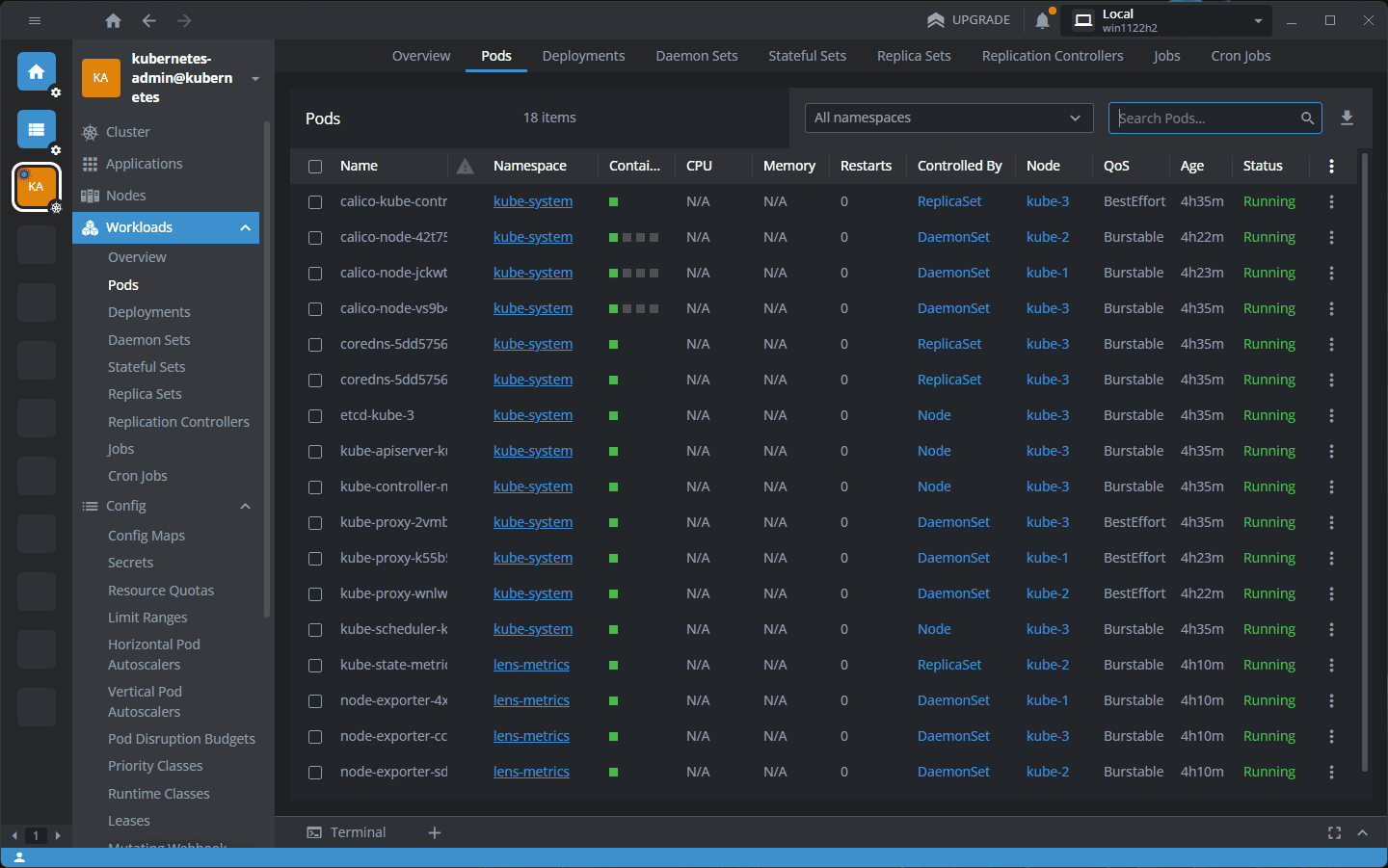Open a new terminal tab with plus
1388x868 pixels.
tap(435, 832)
